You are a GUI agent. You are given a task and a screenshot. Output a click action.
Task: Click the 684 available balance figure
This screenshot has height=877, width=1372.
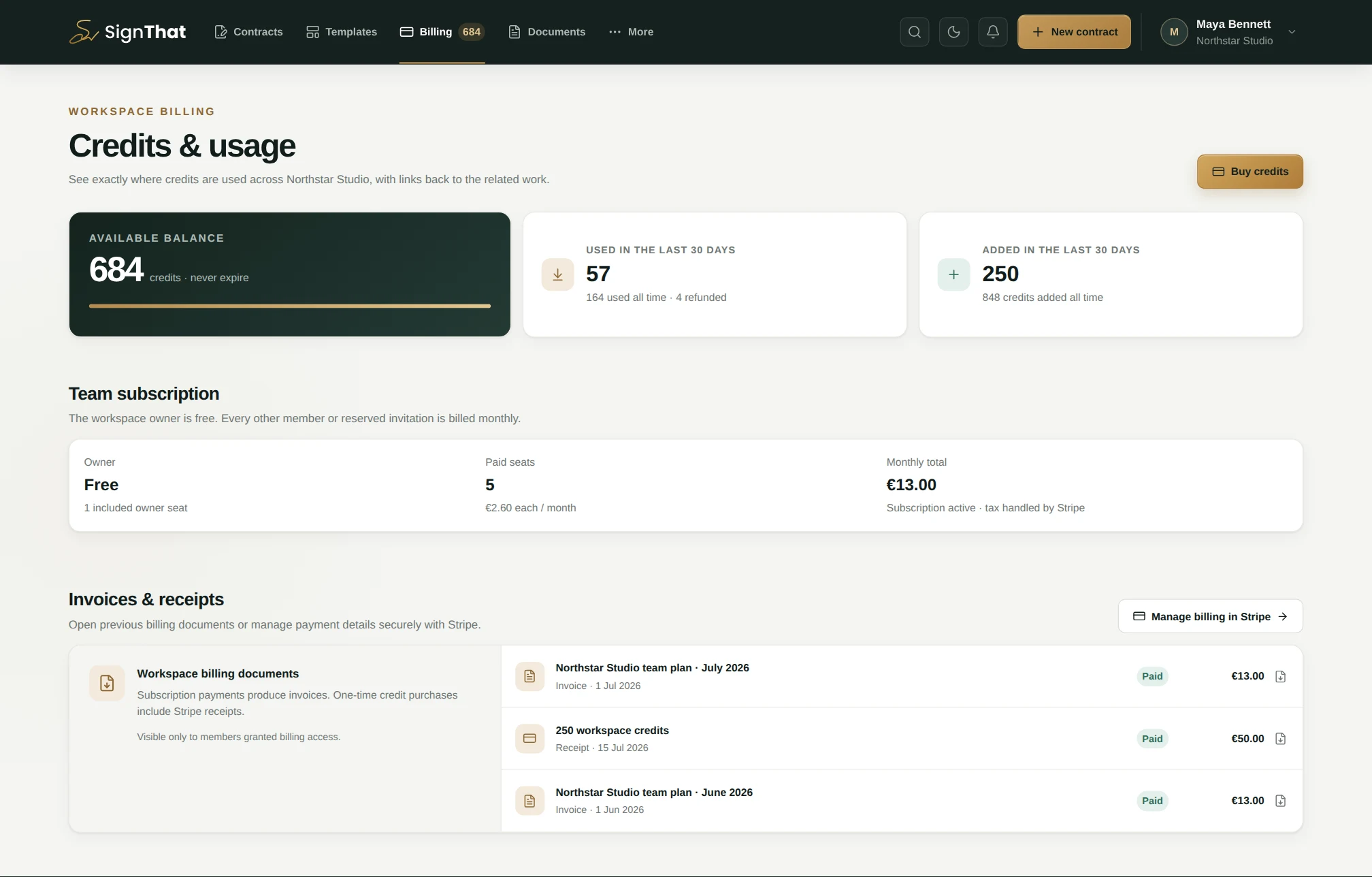coord(116,269)
